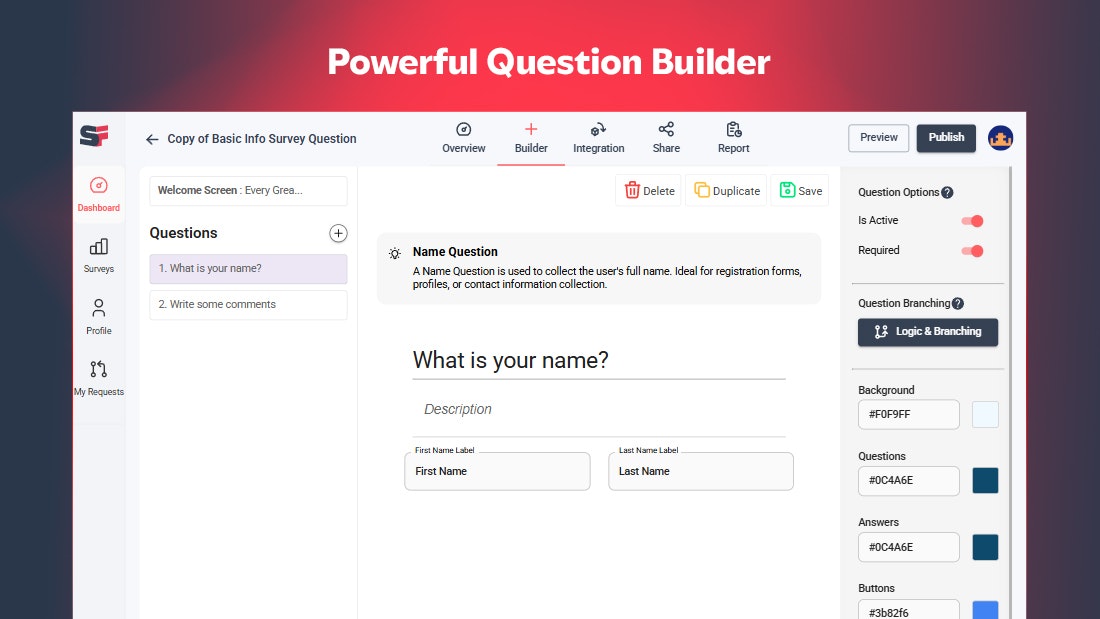This screenshot has height=619, width=1100.
Task: Toggle the Is Active switch
Action: click(971, 220)
